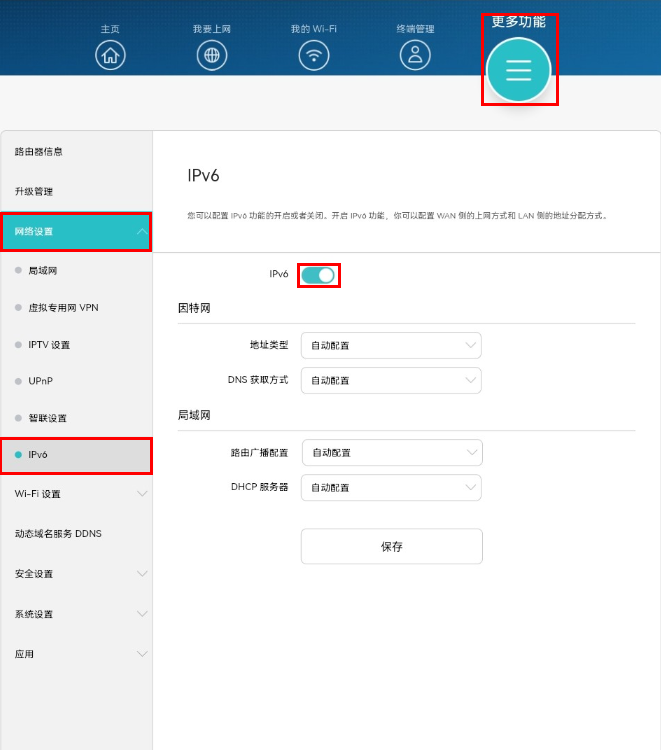Click the 更多功能 hamburger menu icon
This screenshot has height=750, width=661.
pyautogui.click(x=519, y=69)
